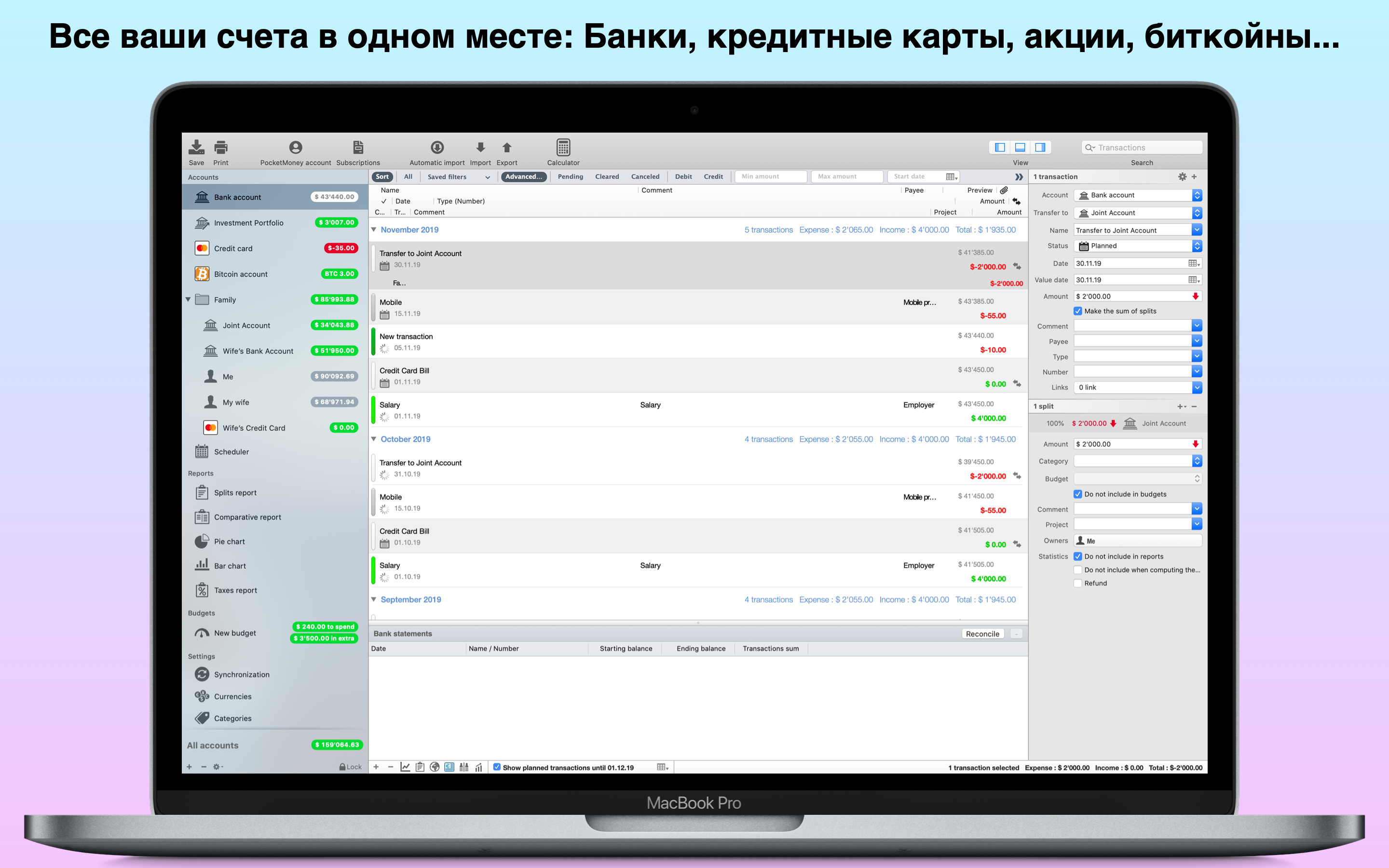The image size is (1389, 868).
Task: Select the All filter tab
Action: click(x=408, y=177)
